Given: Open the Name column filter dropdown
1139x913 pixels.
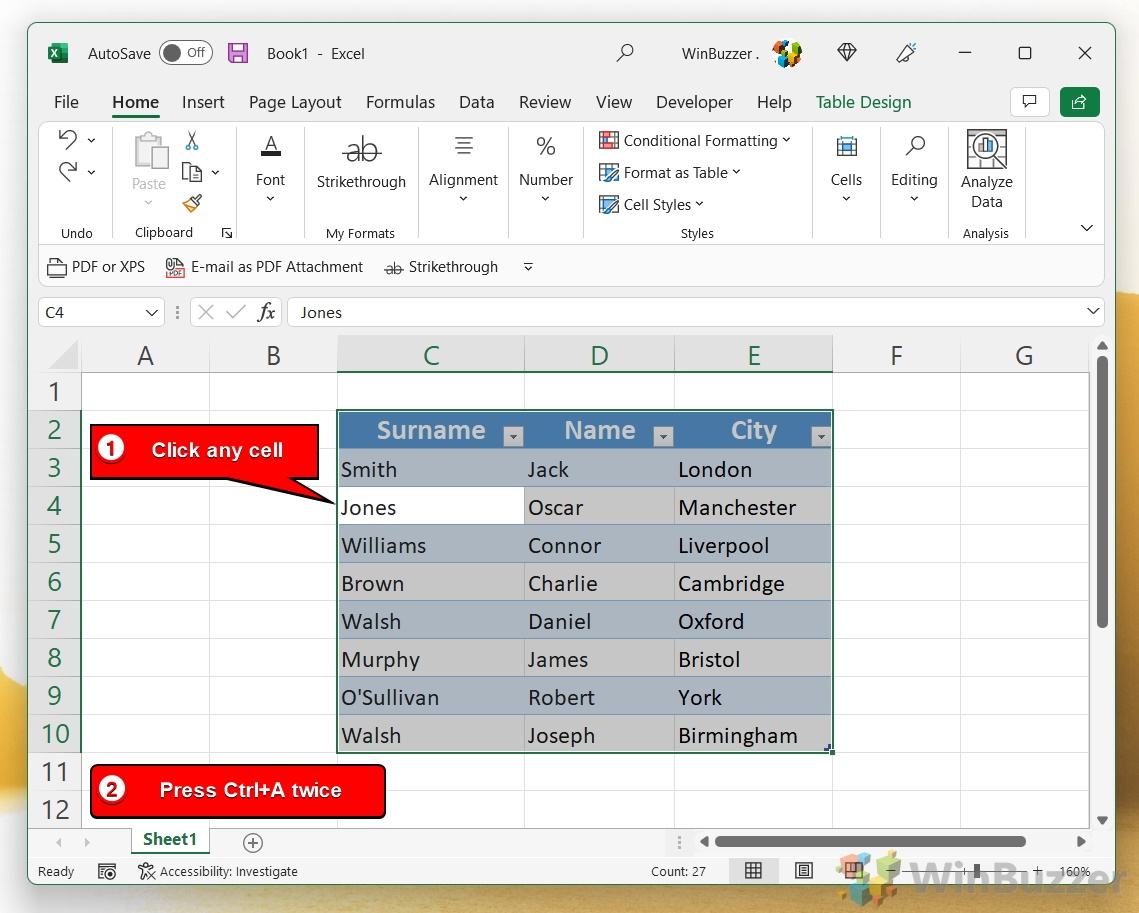Looking at the screenshot, I should coord(662,436).
